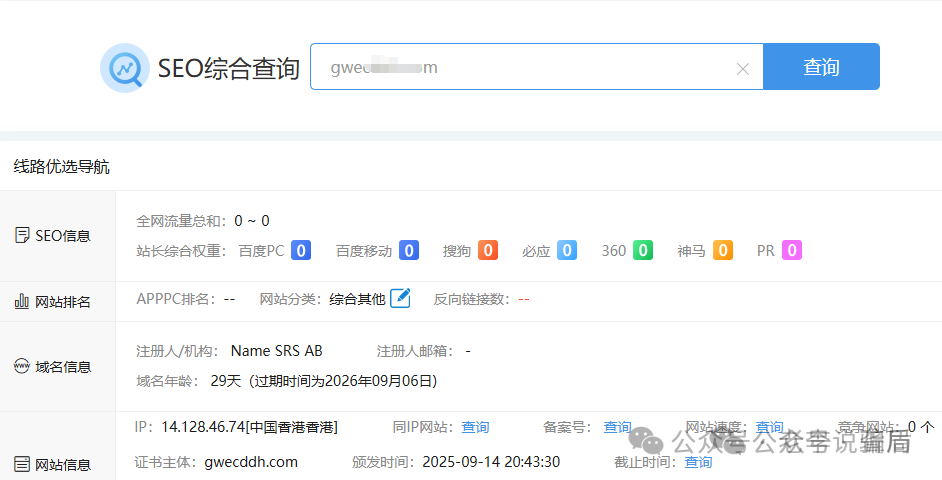Viewport: 942px width, 480px height.
Task: Click the APPPC排名 value
Action: click(x=229, y=299)
